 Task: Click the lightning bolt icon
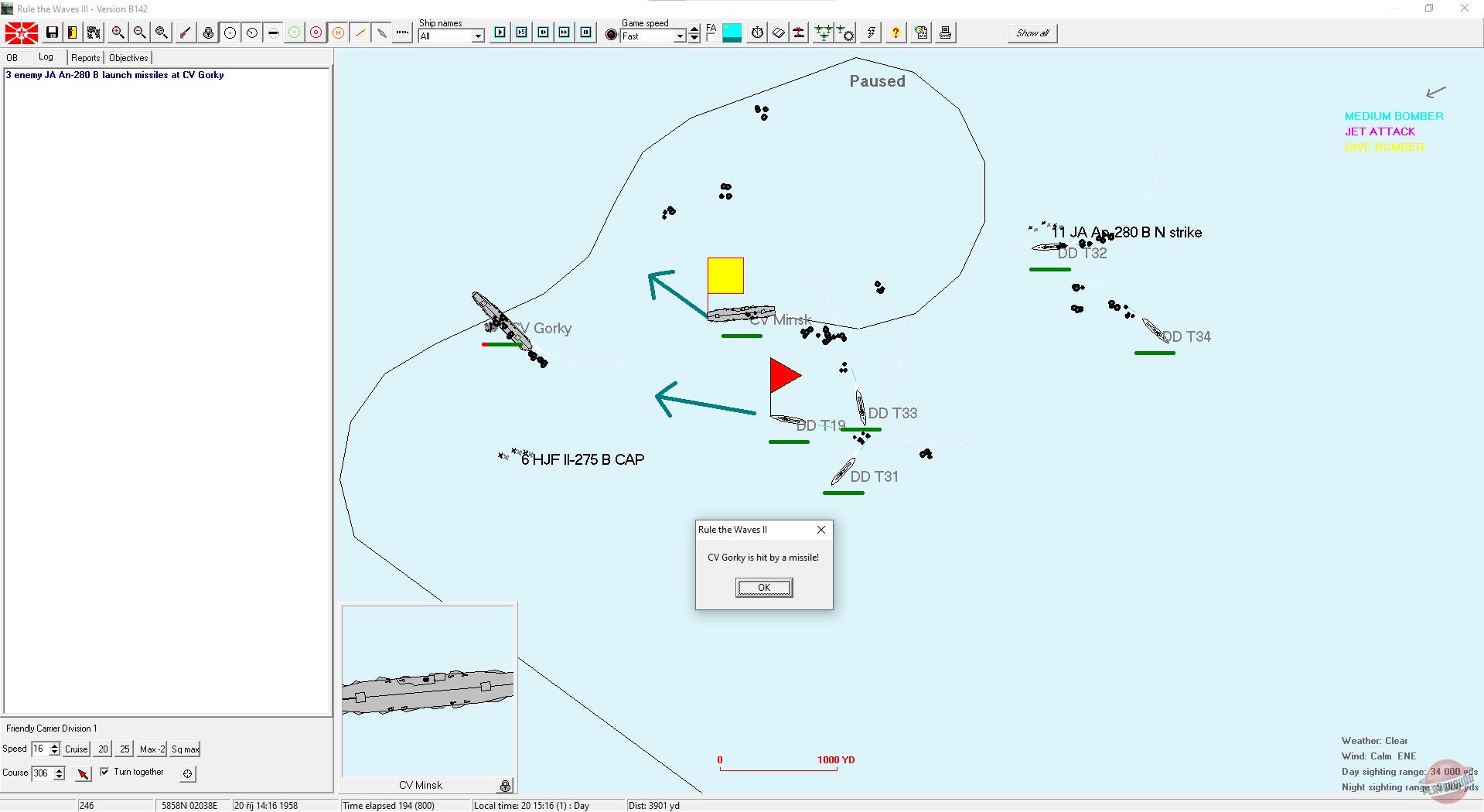click(x=871, y=32)
